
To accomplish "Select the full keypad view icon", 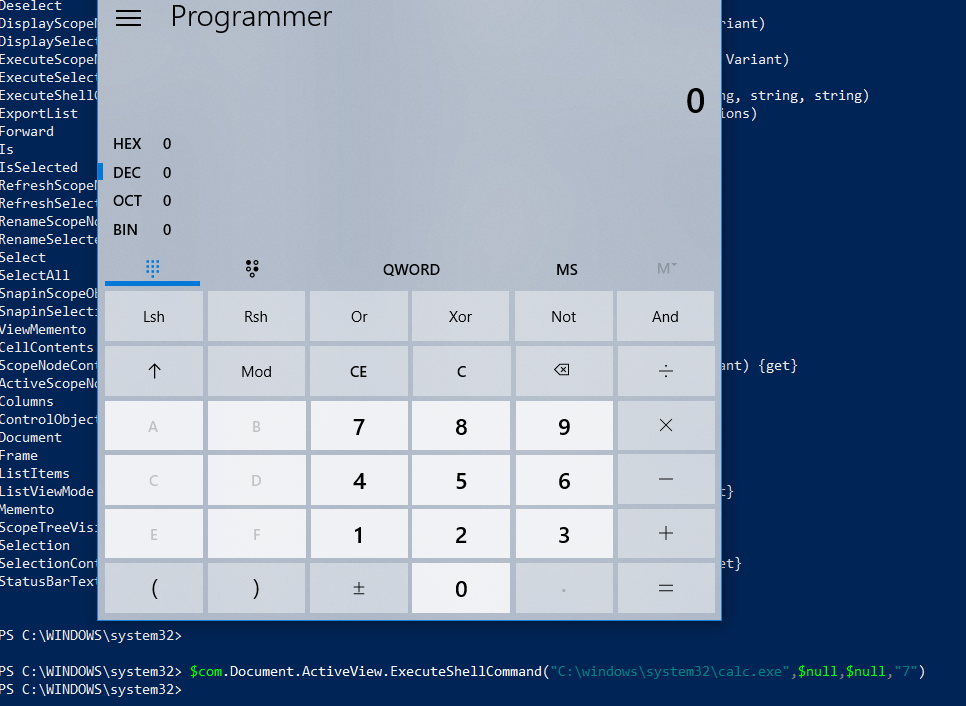I will pos(153,268).
